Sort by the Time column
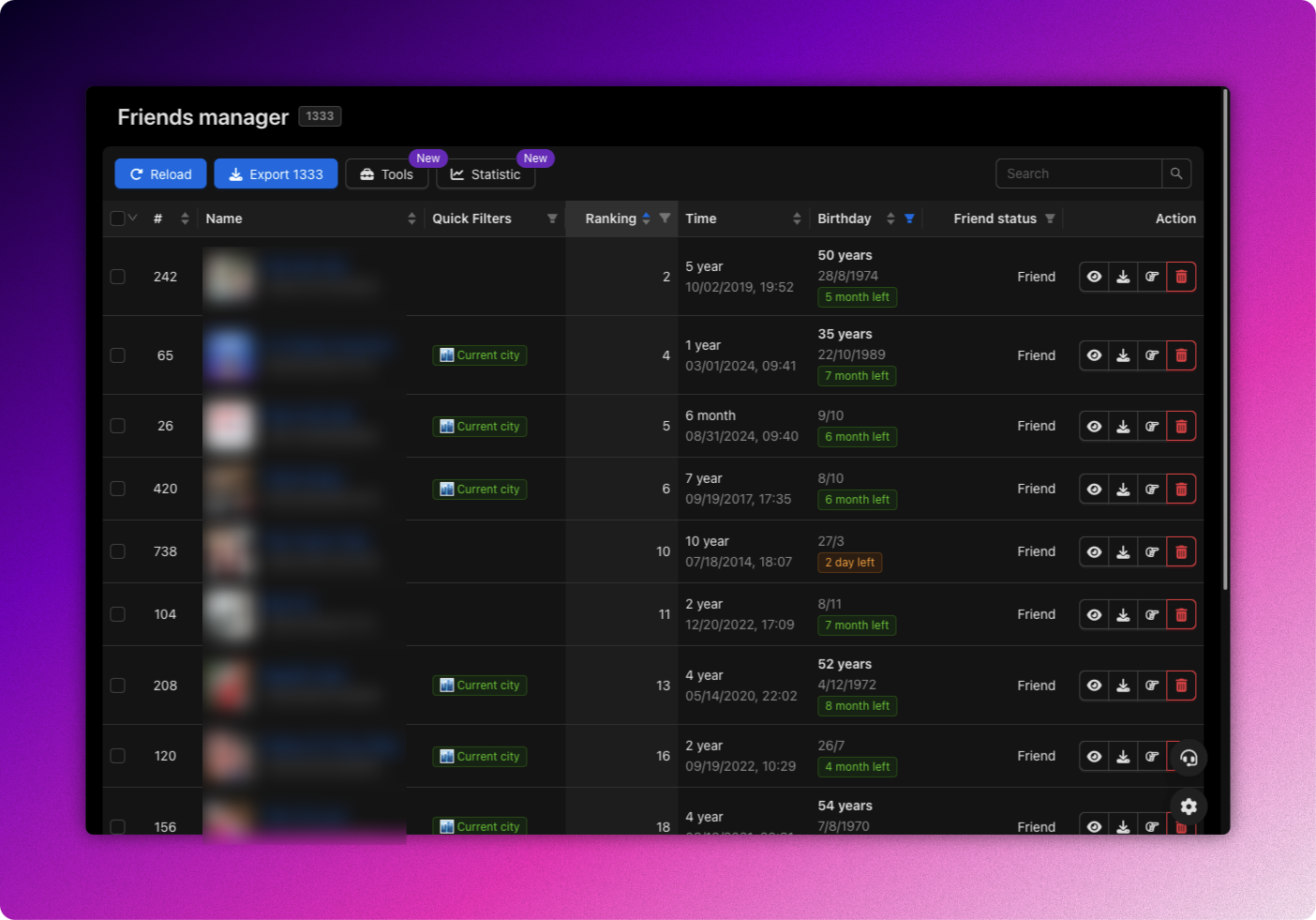 [797, 219]
